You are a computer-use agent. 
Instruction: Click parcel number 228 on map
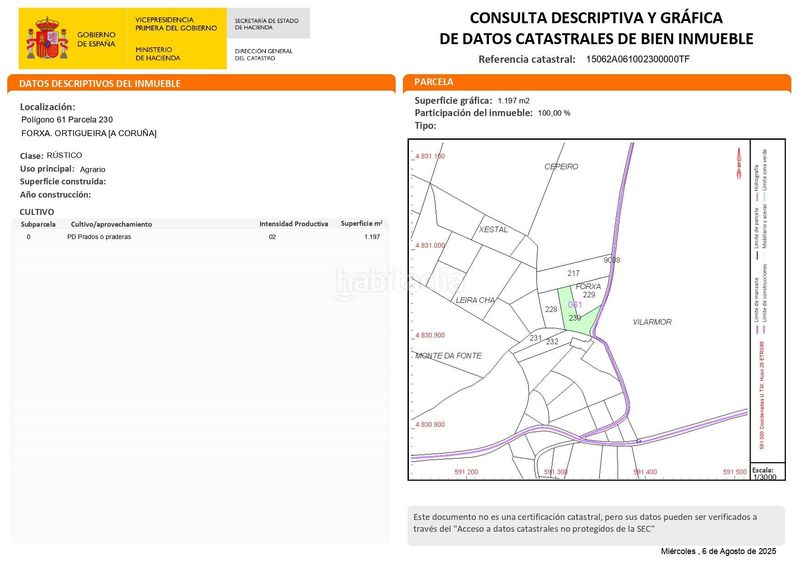(551, 309)
